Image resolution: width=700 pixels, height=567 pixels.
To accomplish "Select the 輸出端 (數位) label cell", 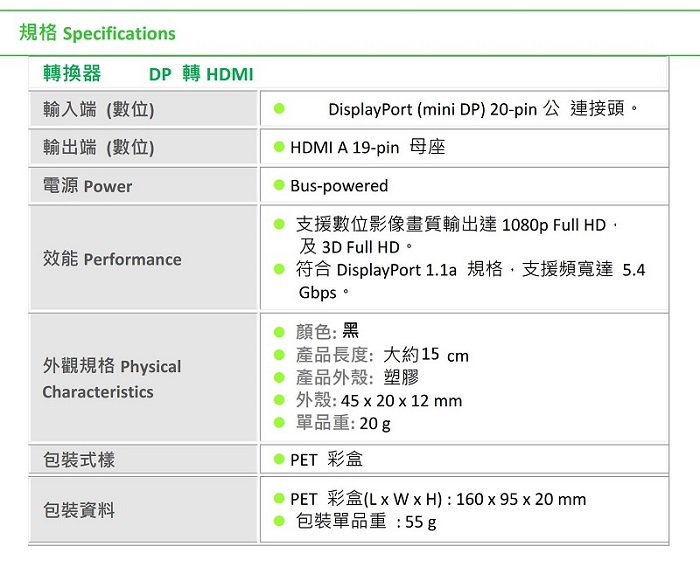I will 143,147.
